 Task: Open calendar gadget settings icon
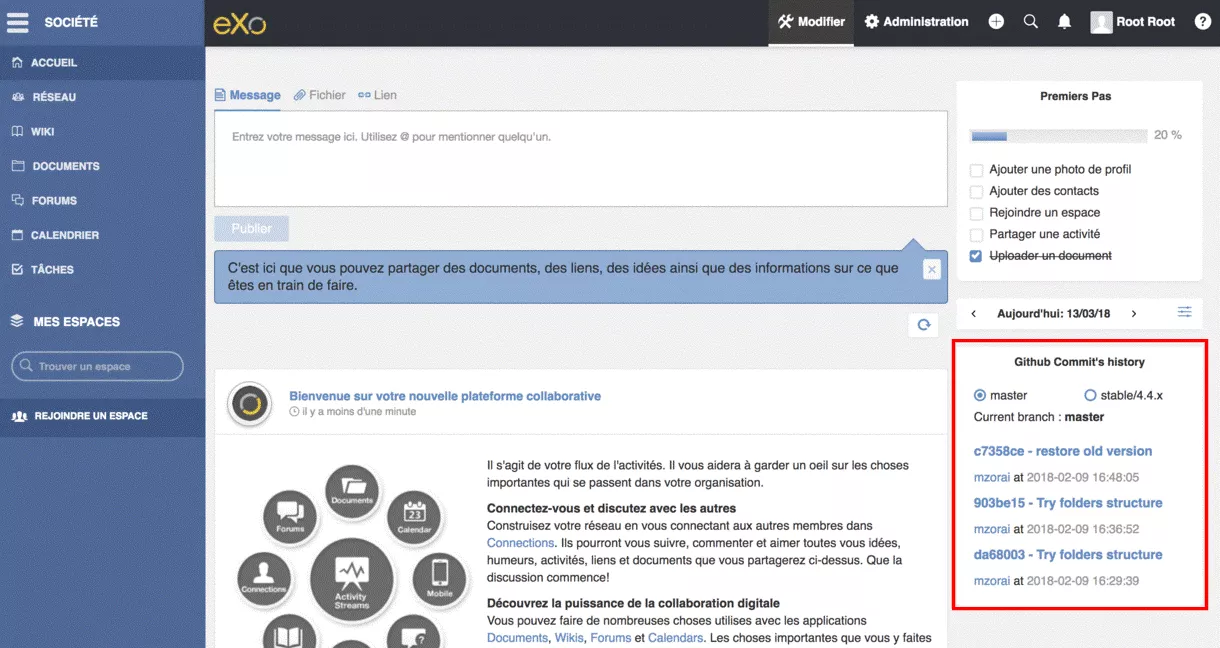tap(1184, 312)
